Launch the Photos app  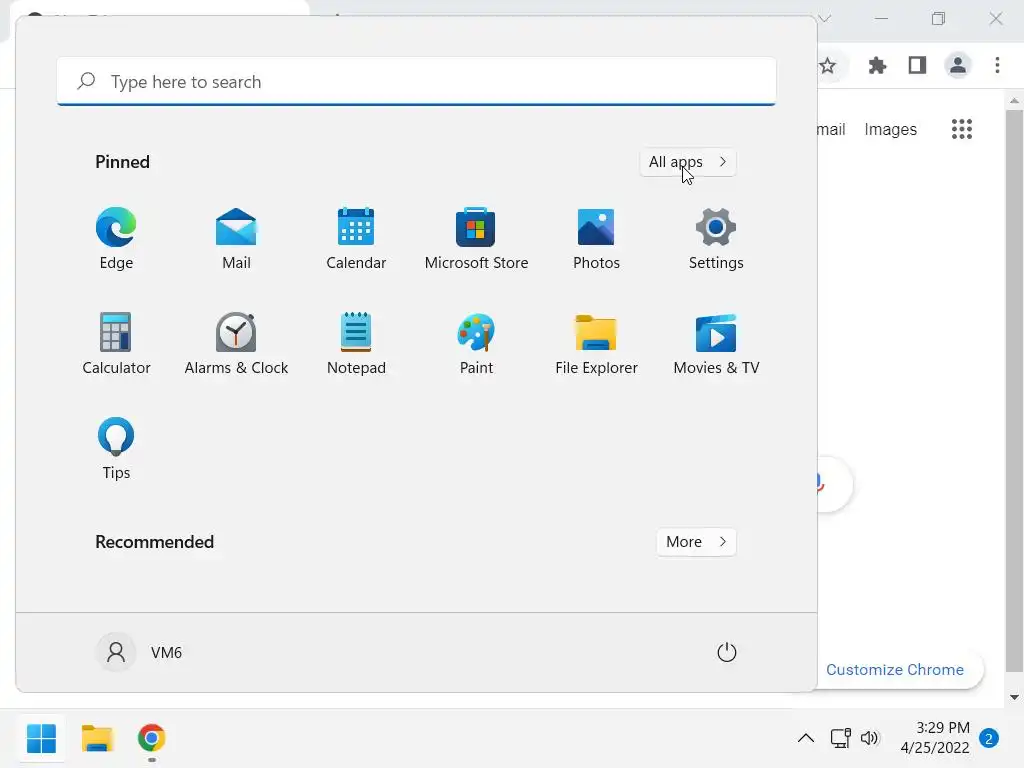pyautogui.click(x=596, y=238)
